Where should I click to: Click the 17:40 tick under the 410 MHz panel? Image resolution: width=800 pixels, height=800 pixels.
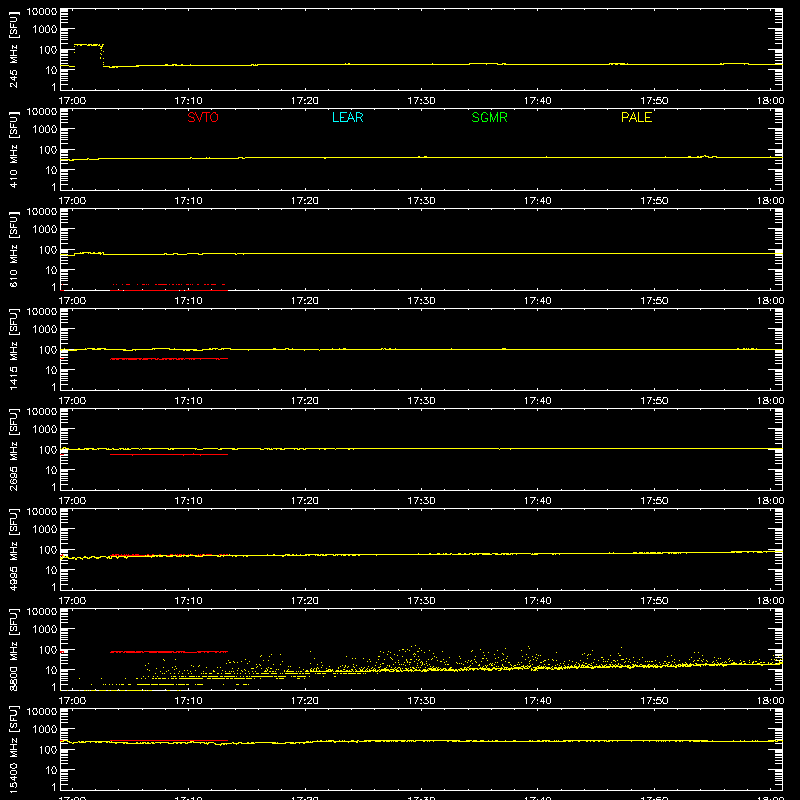click(537, 201)
